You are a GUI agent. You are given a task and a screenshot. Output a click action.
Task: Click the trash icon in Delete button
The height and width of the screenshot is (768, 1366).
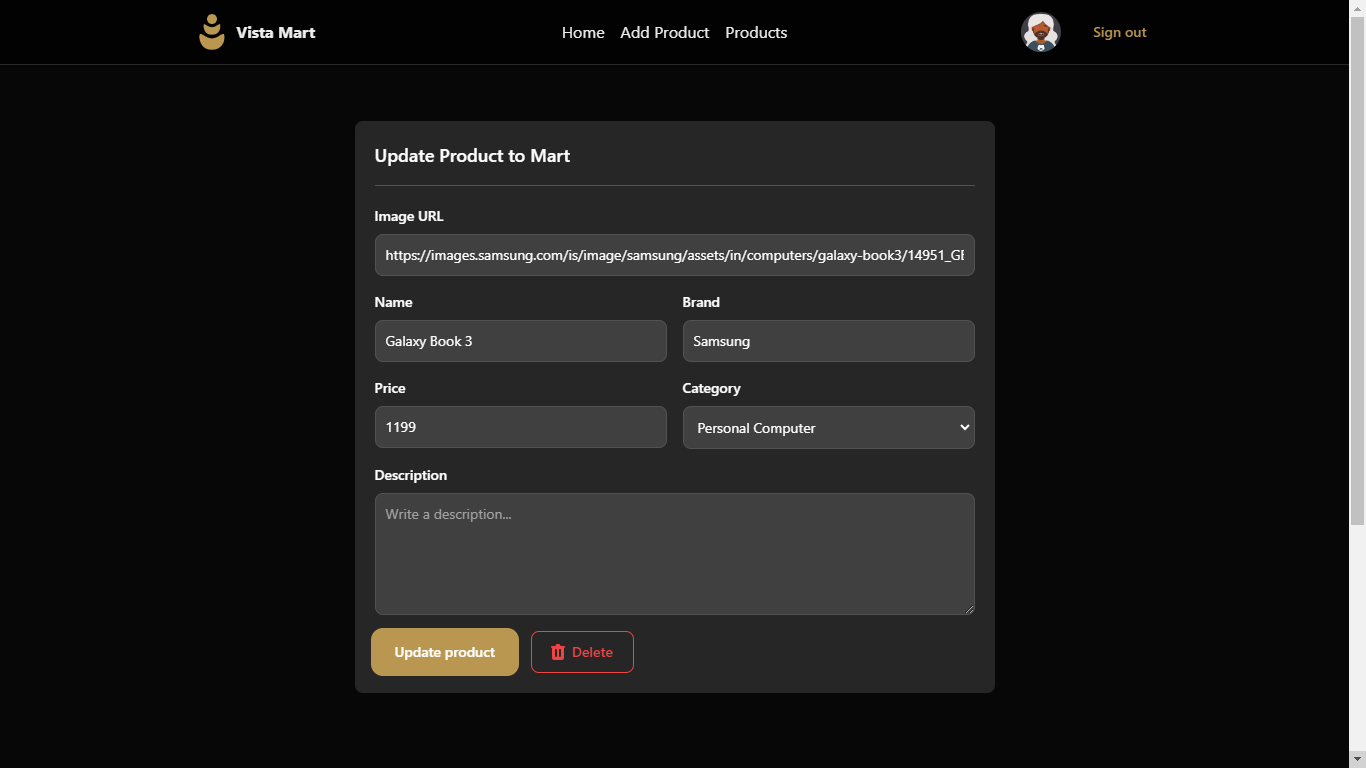558,652
